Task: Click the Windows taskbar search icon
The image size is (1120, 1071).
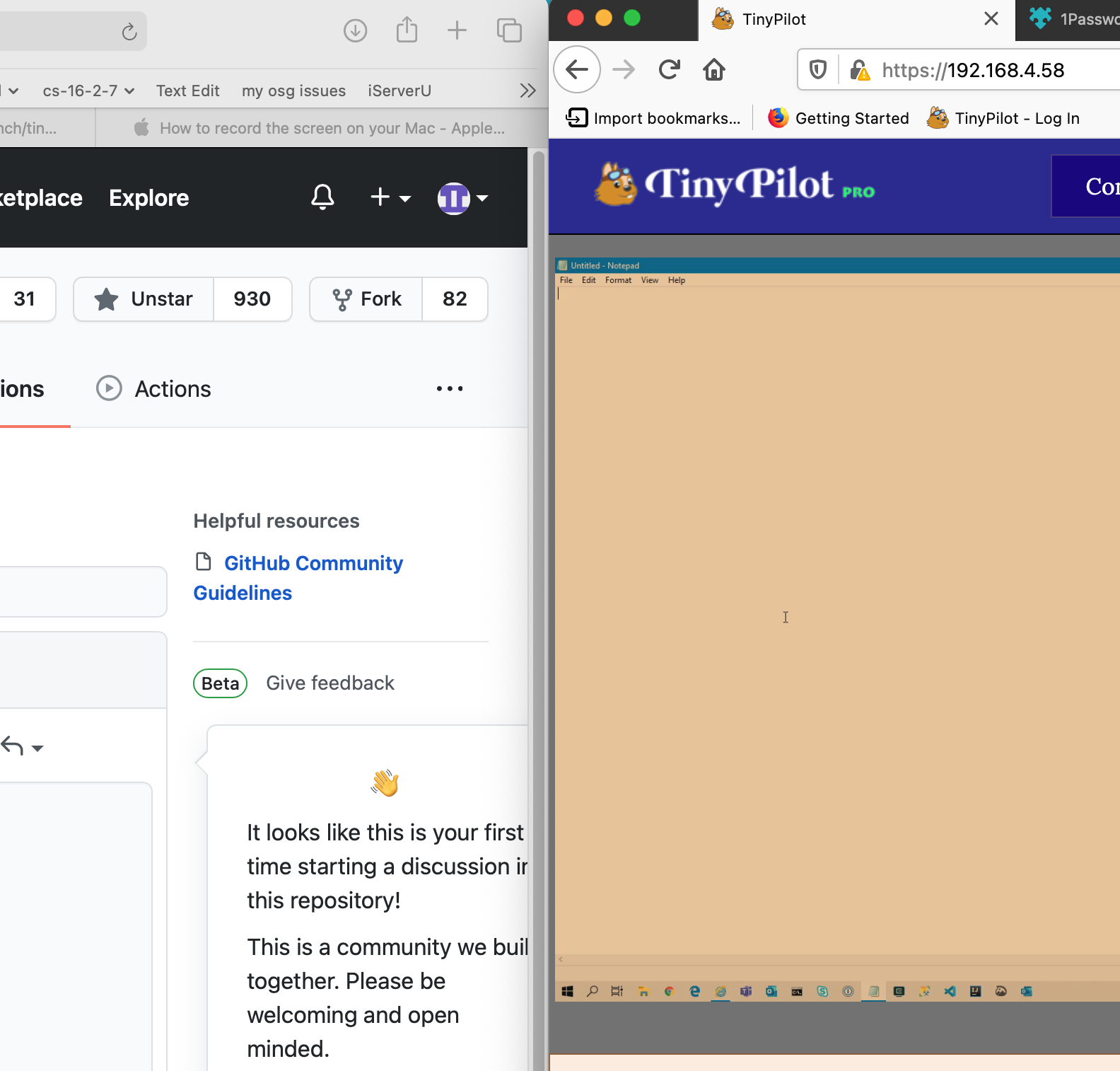Action: coord(593,991)
